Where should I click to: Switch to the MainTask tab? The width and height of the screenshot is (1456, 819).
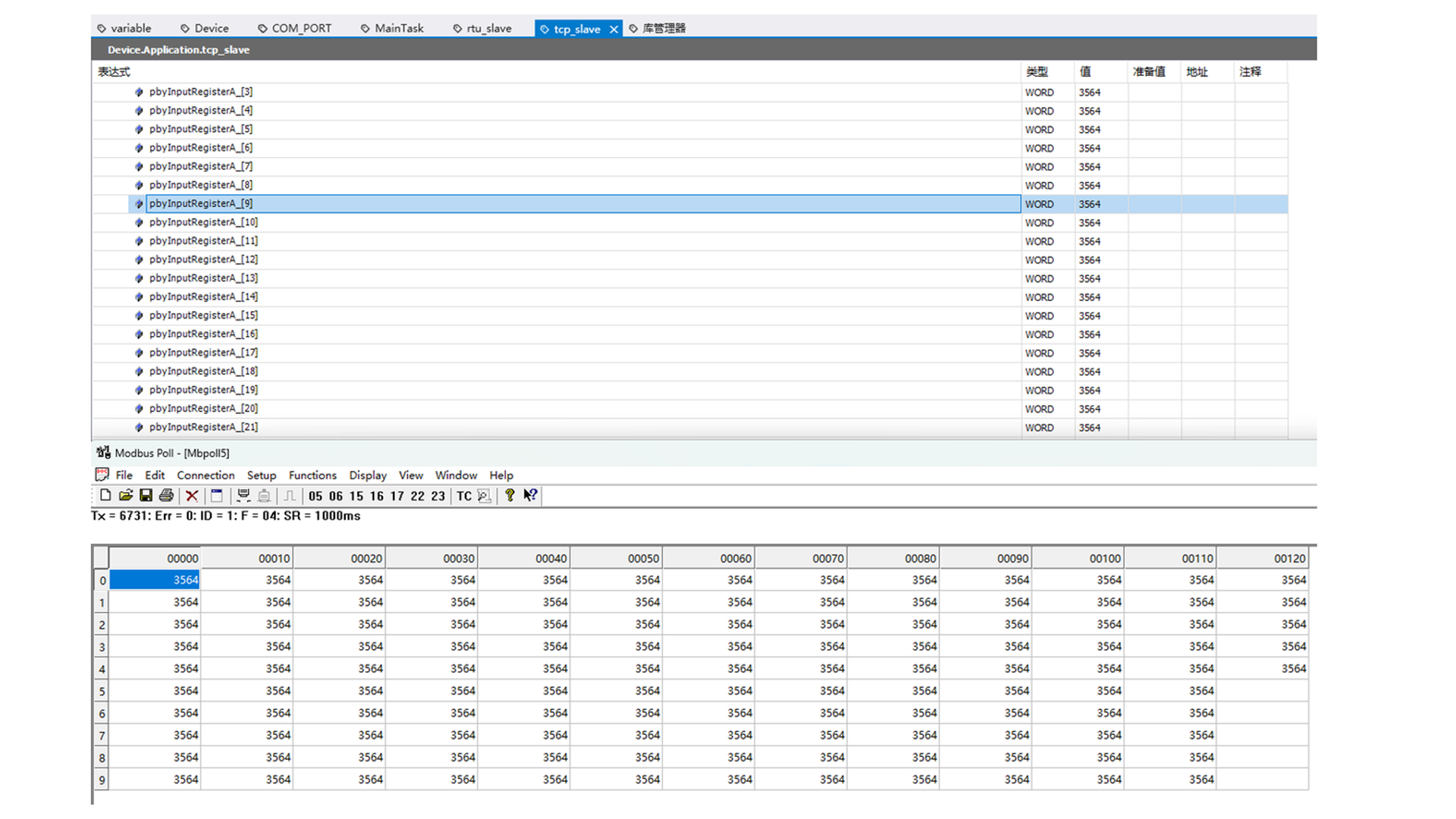(399, 28)
